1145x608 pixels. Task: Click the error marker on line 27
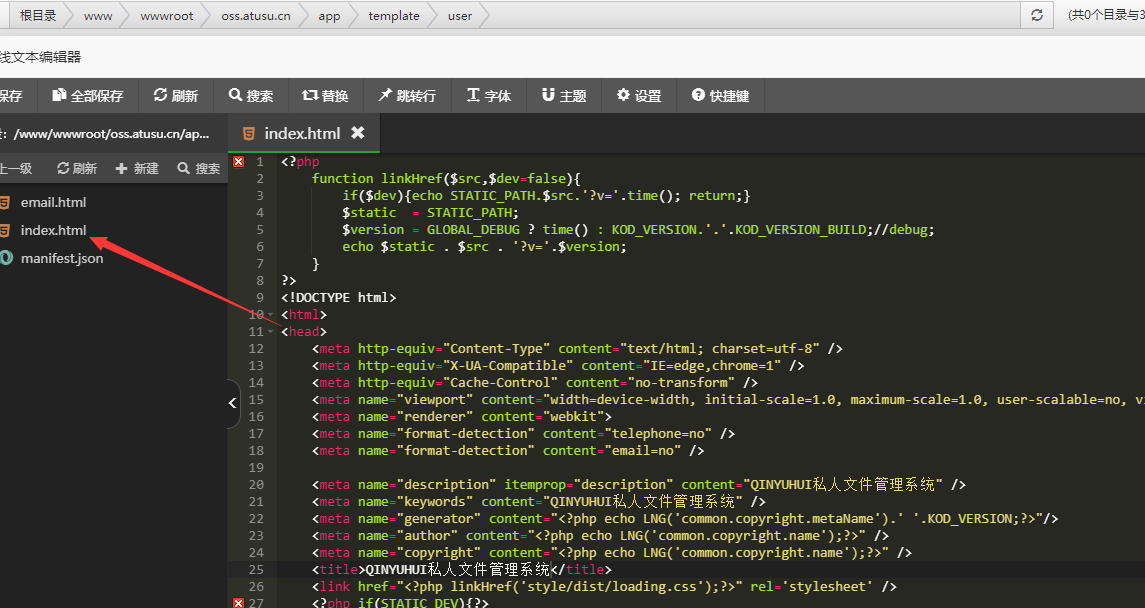239,603
